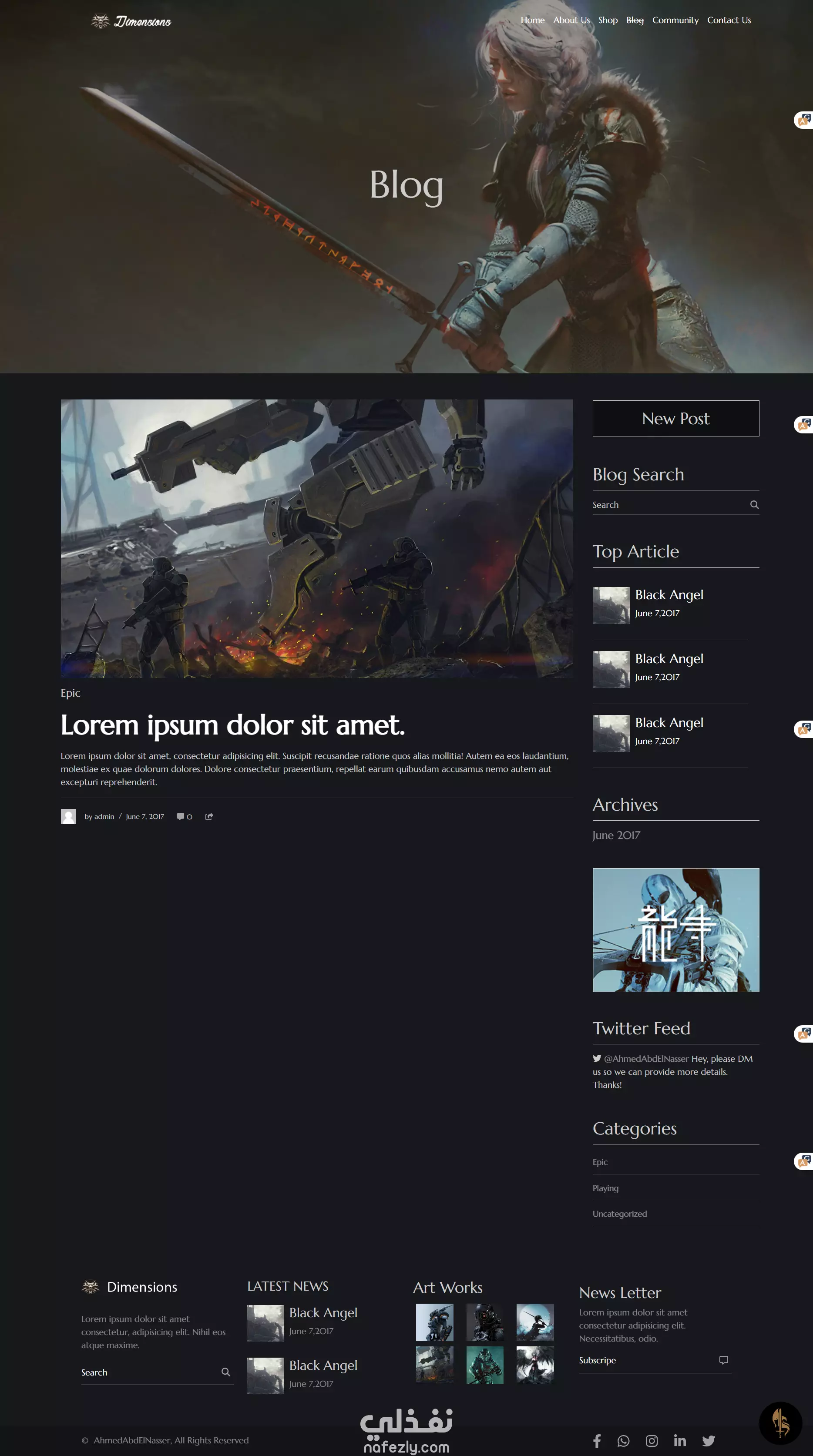
Task: Click the comment bubble icon under post
Action: tap(180, 816)
